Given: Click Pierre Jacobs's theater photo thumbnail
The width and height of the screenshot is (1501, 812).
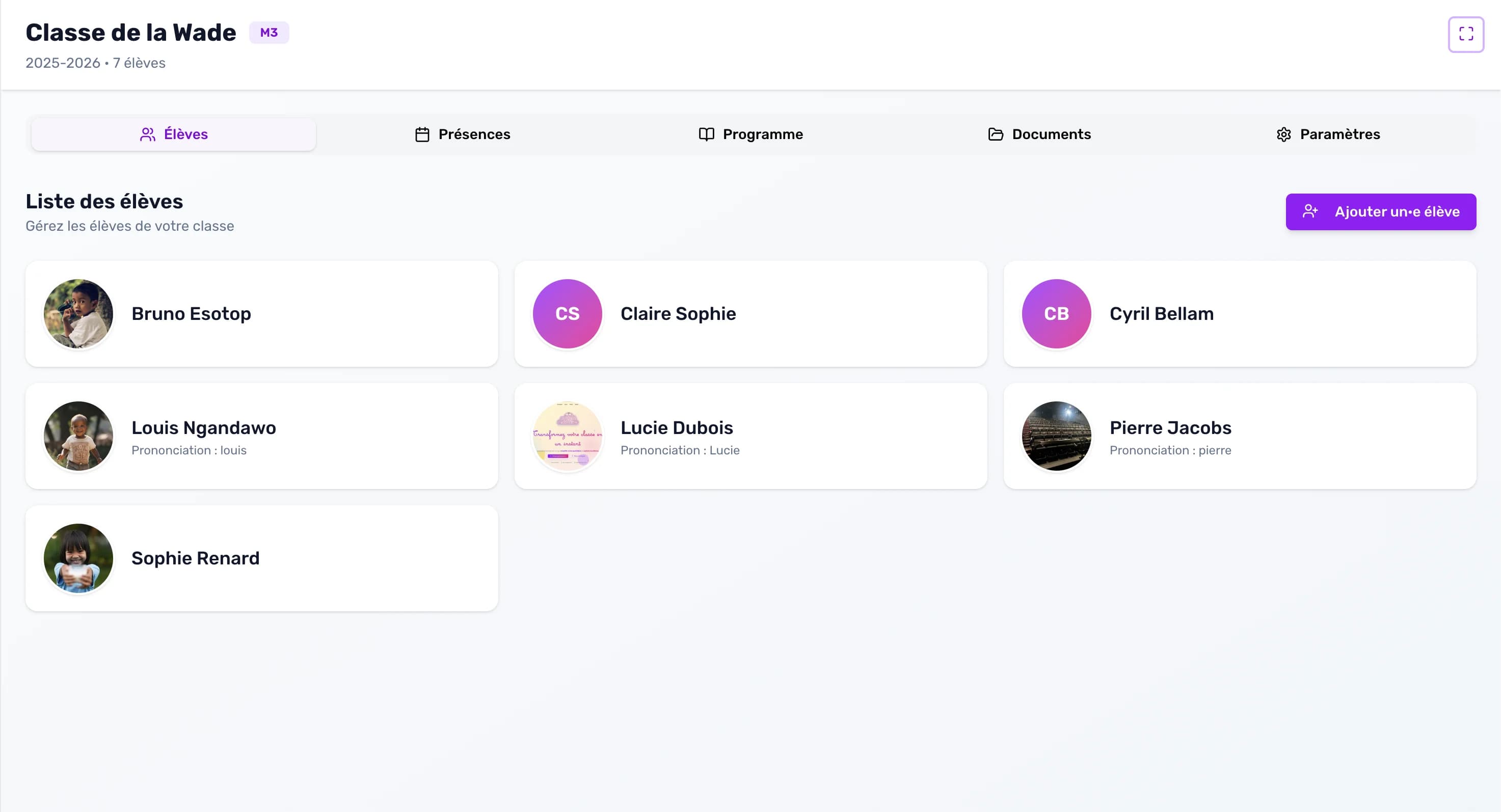Looking at the screenshot, I should (1056, 436).
